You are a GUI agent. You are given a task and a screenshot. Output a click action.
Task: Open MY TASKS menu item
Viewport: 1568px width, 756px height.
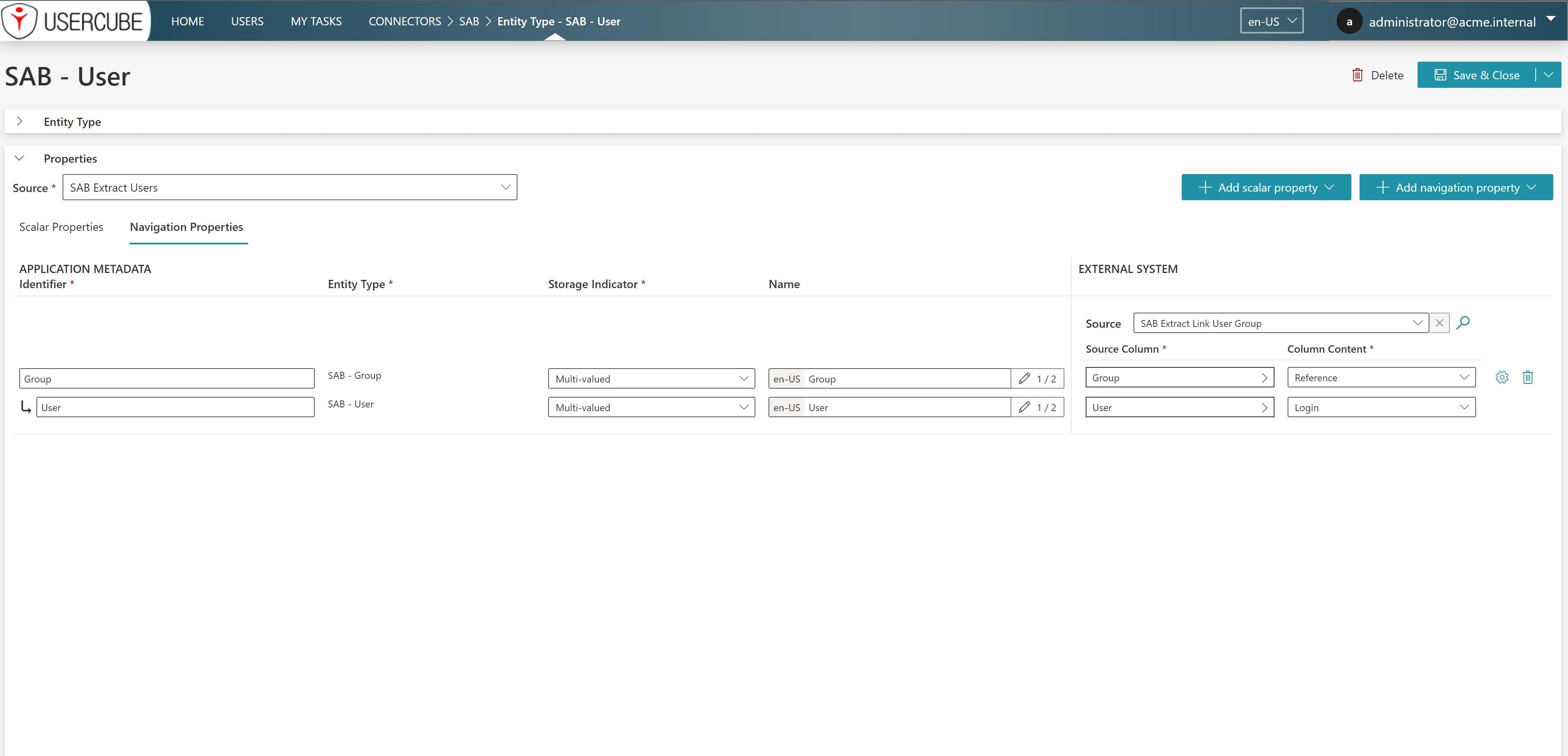316,21
